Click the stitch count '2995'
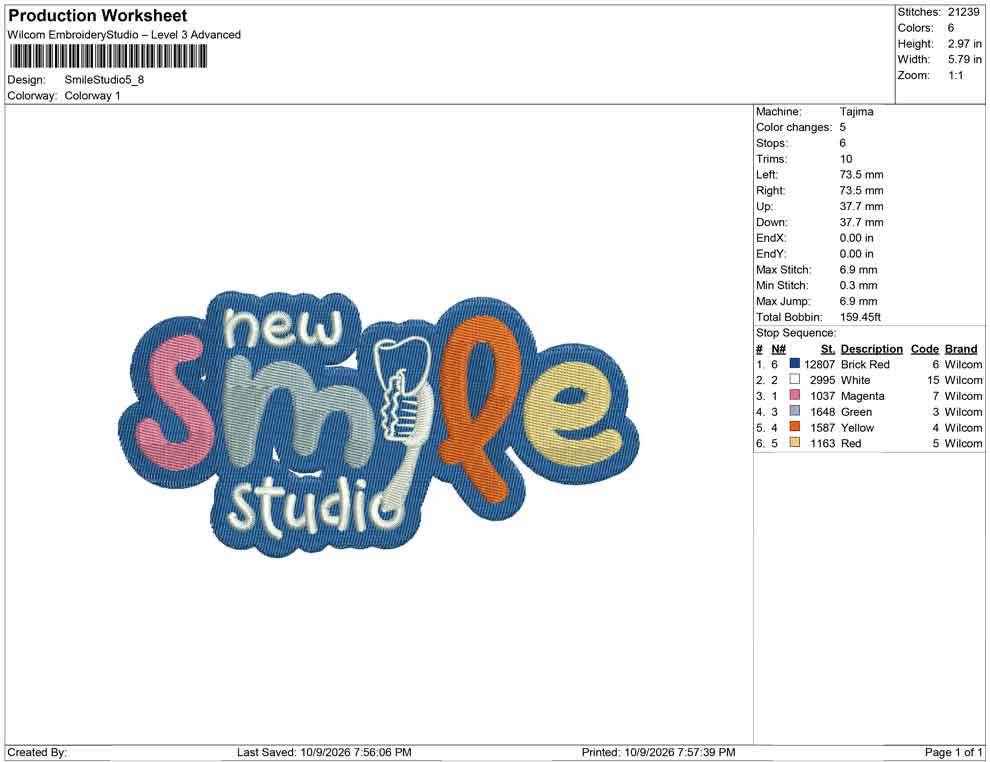Image resolution: width=990 pixels, height=762 pixels. (822, 380)
